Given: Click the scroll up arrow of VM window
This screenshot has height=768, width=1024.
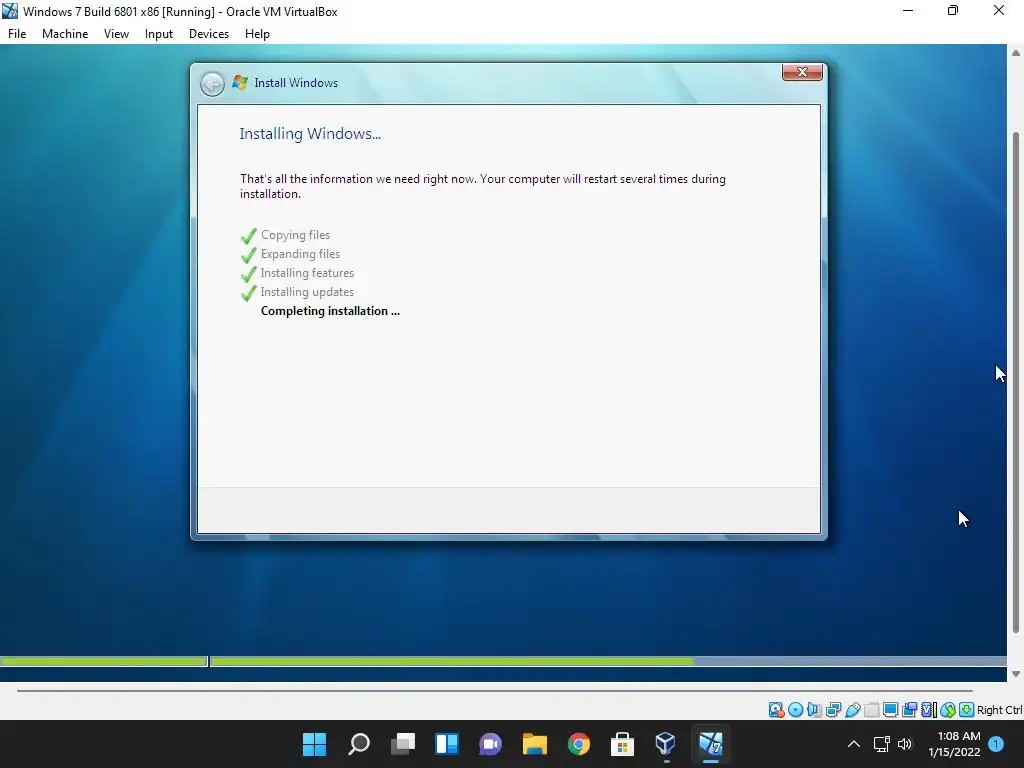Looking at the screenshot, I should (x=1016, y=53).
